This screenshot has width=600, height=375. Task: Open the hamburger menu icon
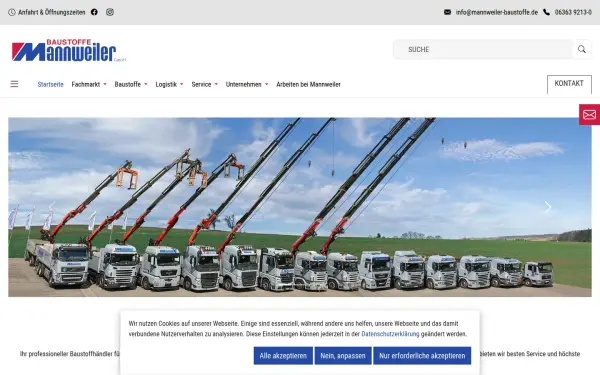(14, 84)
